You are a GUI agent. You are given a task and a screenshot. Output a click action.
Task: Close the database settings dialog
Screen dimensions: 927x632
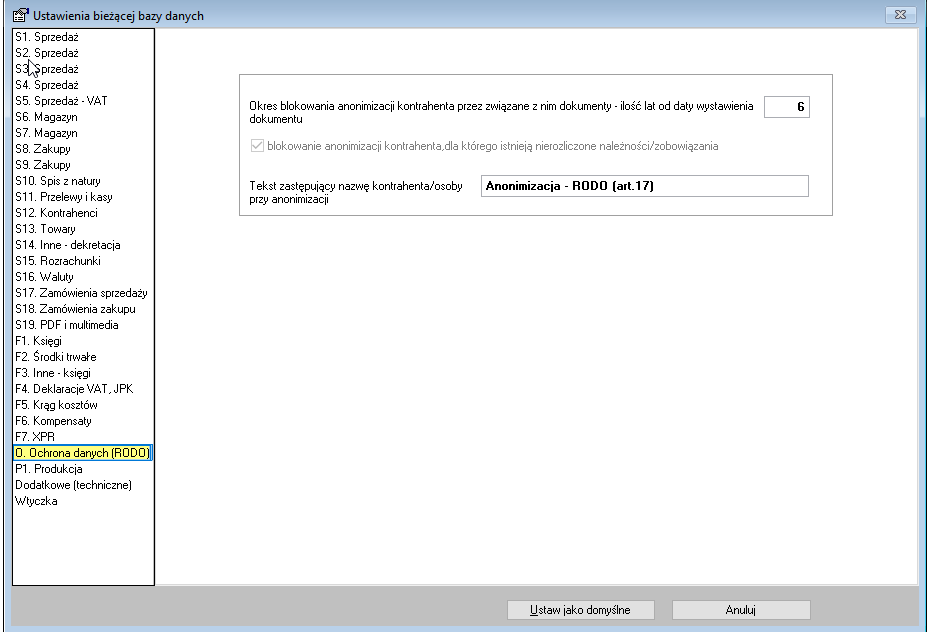[x=900, y=15]
